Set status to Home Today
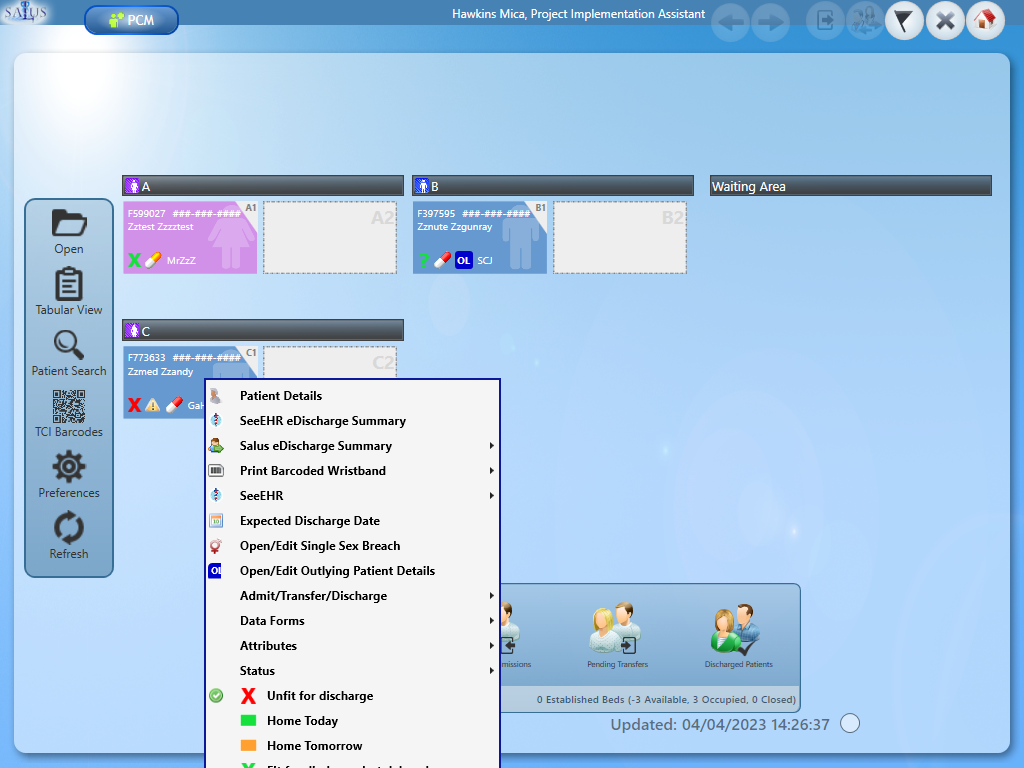 click(353, 721)
